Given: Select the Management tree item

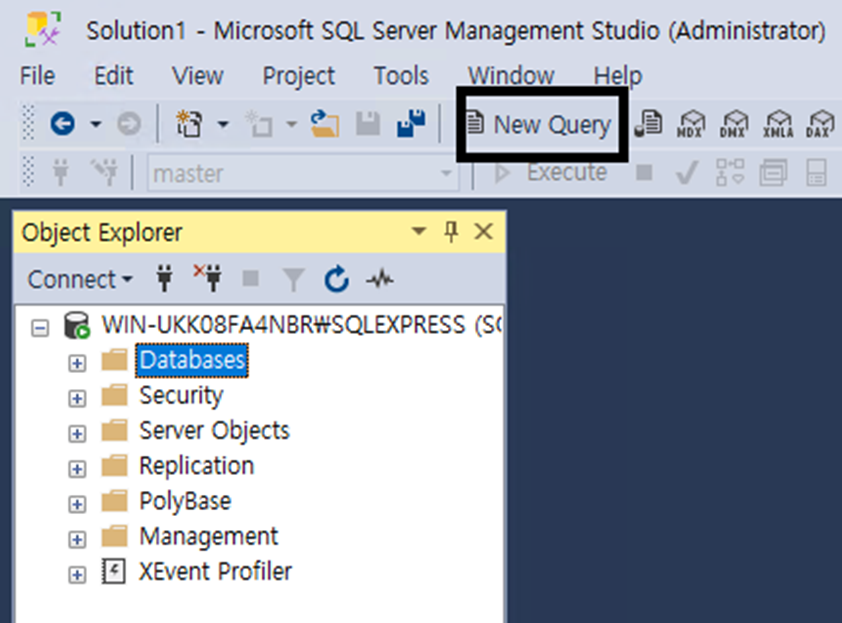Looking at the screenshot, I should (208, 537).
